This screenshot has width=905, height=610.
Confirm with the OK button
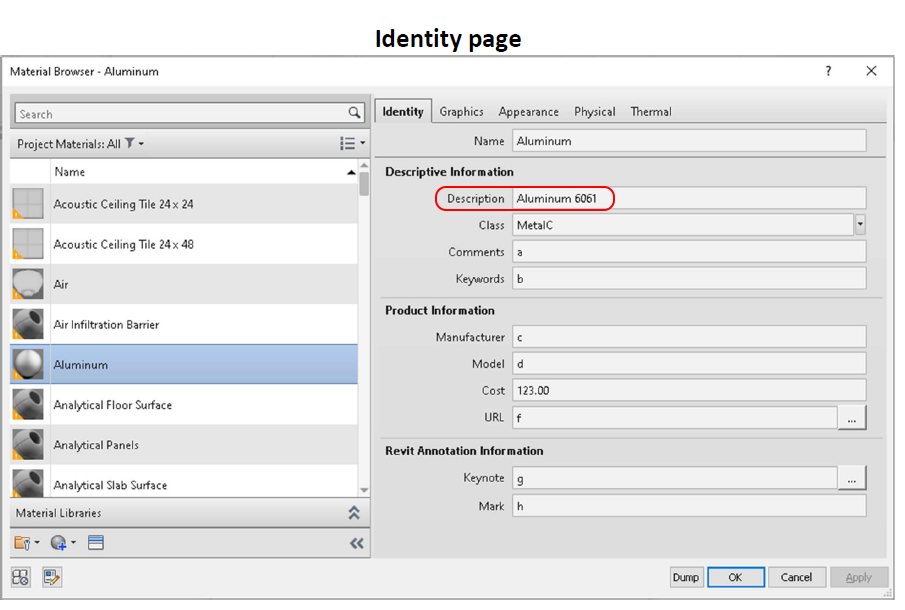pos(735,577)
